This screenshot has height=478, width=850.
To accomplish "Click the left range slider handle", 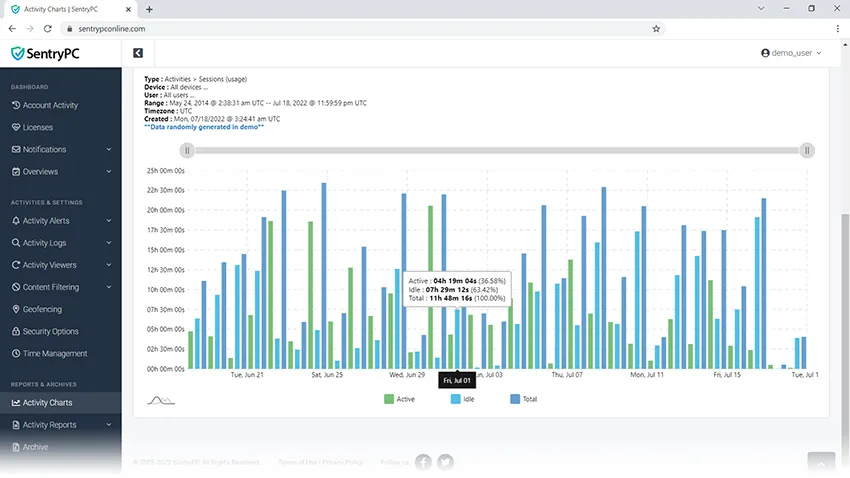I will pos(187,150).
